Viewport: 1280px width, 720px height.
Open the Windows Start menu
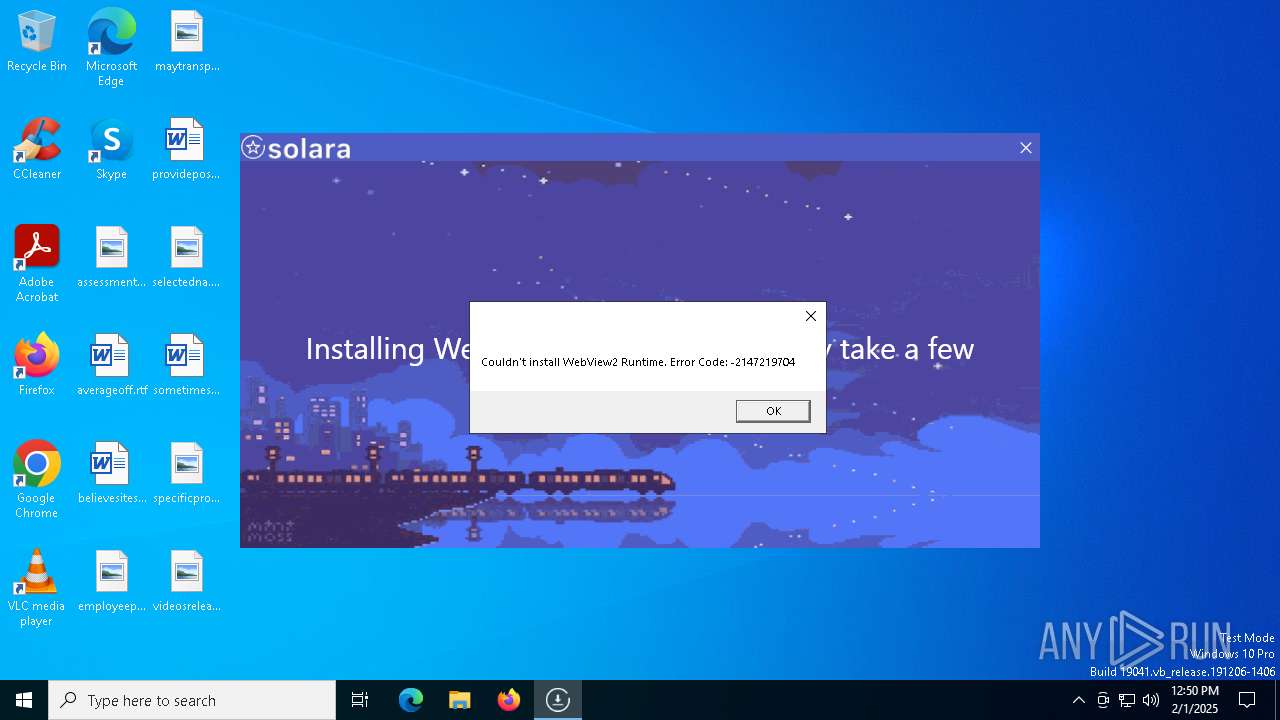(24, 700)
